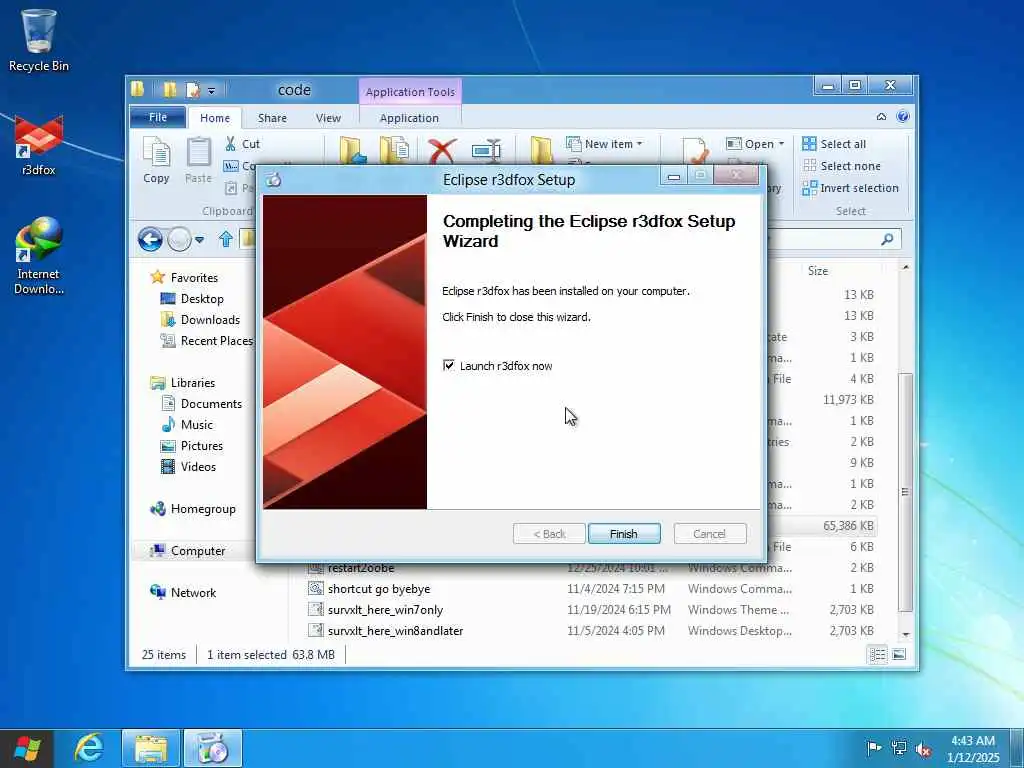The width and height of the screenshot is (1024, 768).
Task: Switch to large icons view in status bar
Action: 899,654
